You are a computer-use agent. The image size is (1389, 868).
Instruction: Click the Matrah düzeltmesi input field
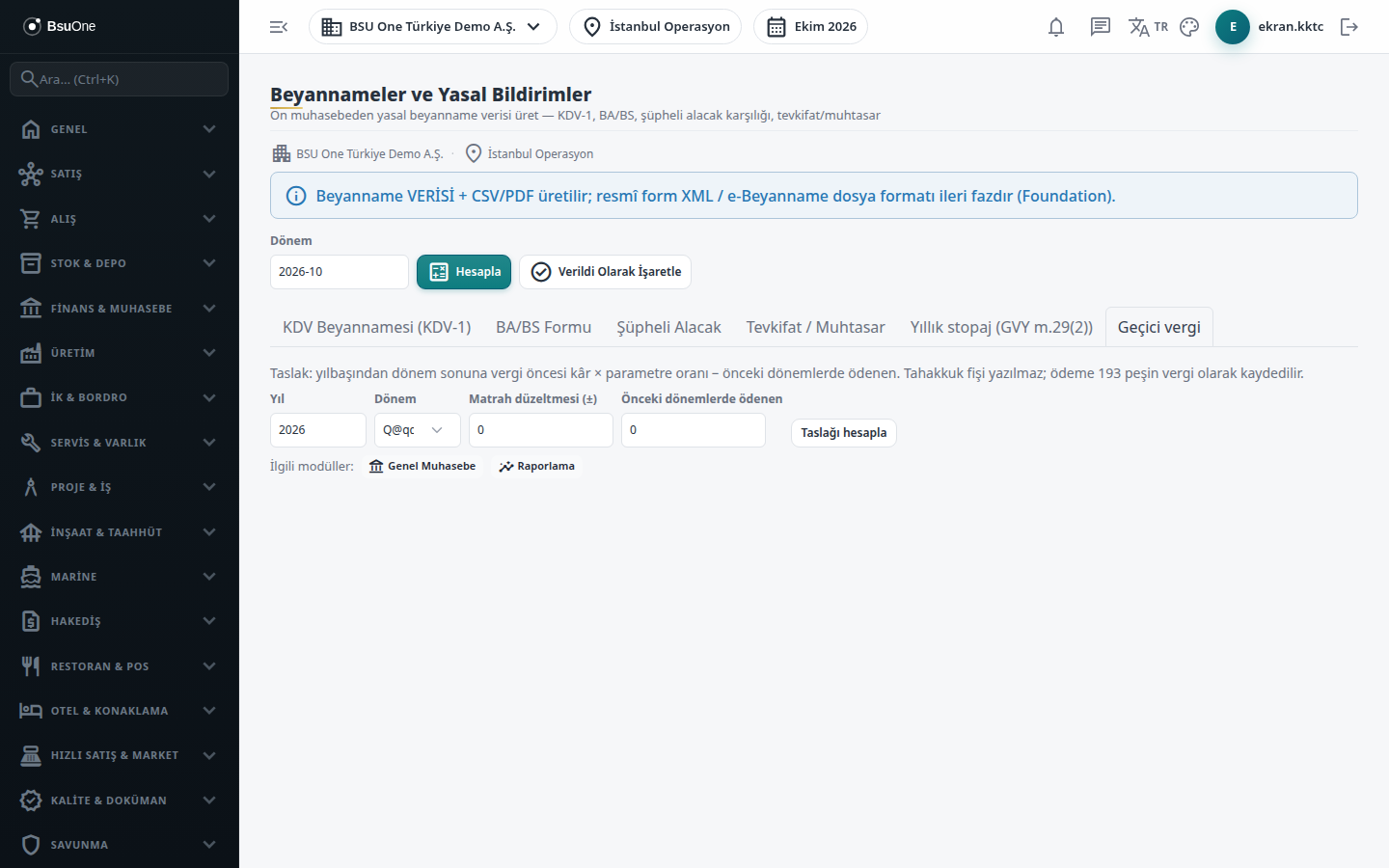point(541,430)
